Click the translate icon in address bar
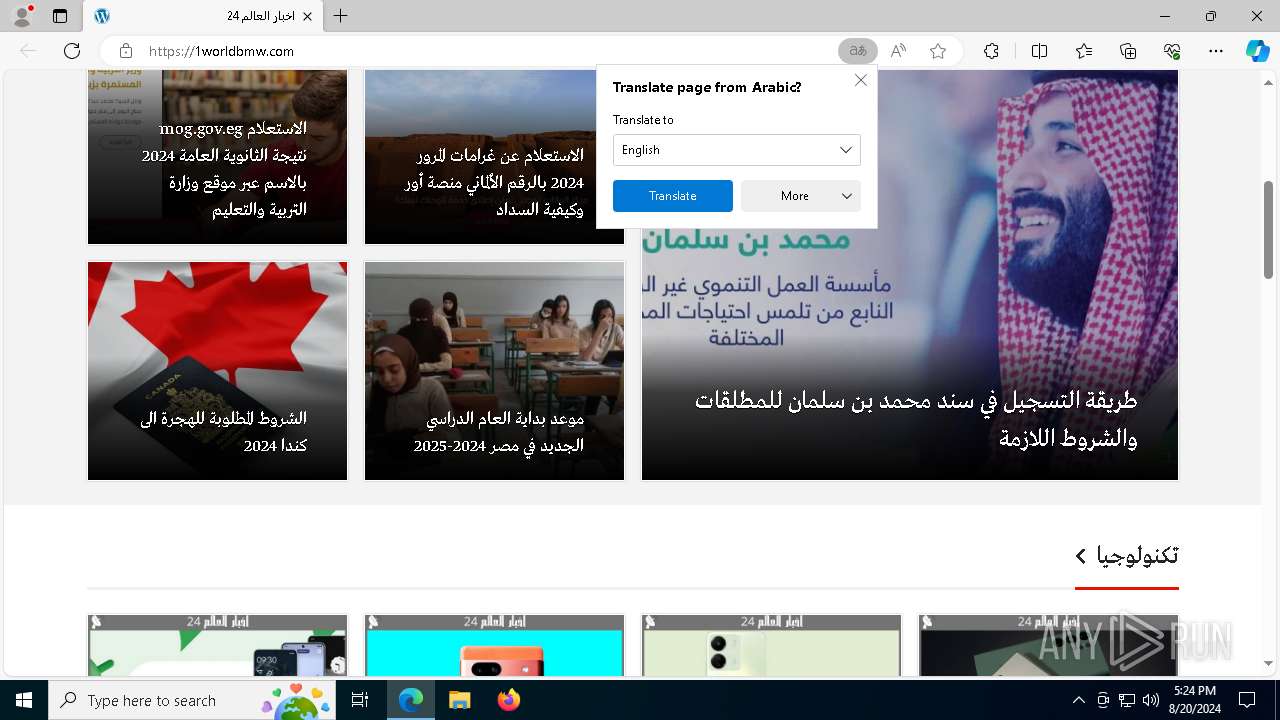Viewport: 1280px width, 720px height. [x=857, y=51]
